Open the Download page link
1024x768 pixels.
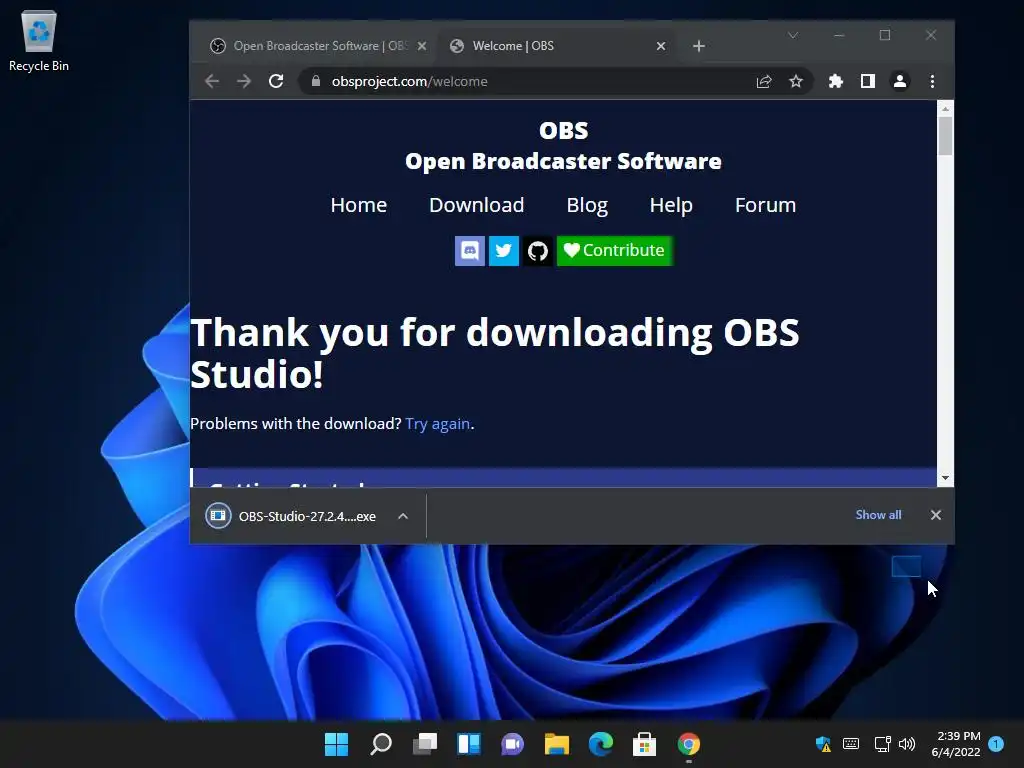476,205
